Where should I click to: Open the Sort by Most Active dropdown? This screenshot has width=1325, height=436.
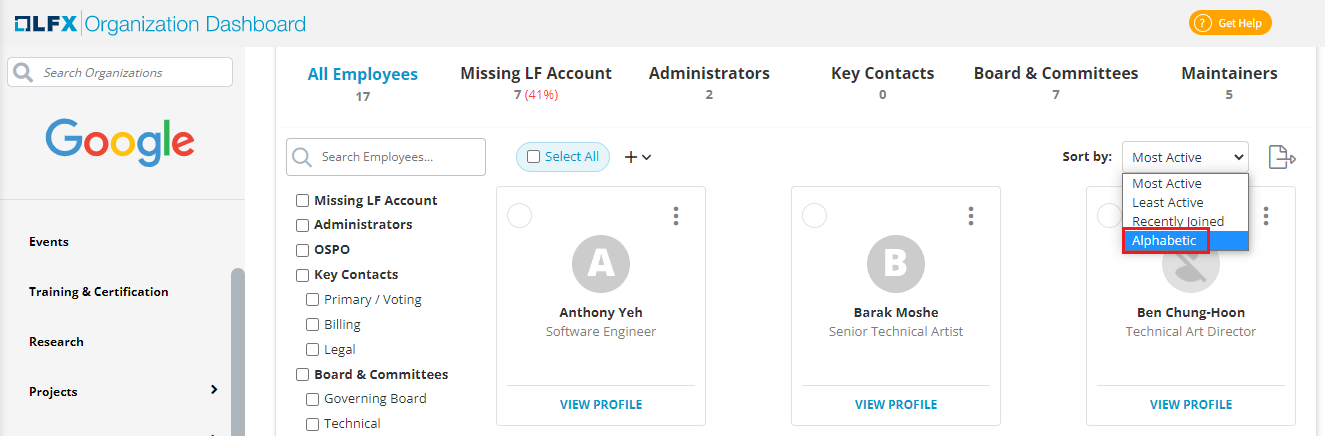(1185, 157)
